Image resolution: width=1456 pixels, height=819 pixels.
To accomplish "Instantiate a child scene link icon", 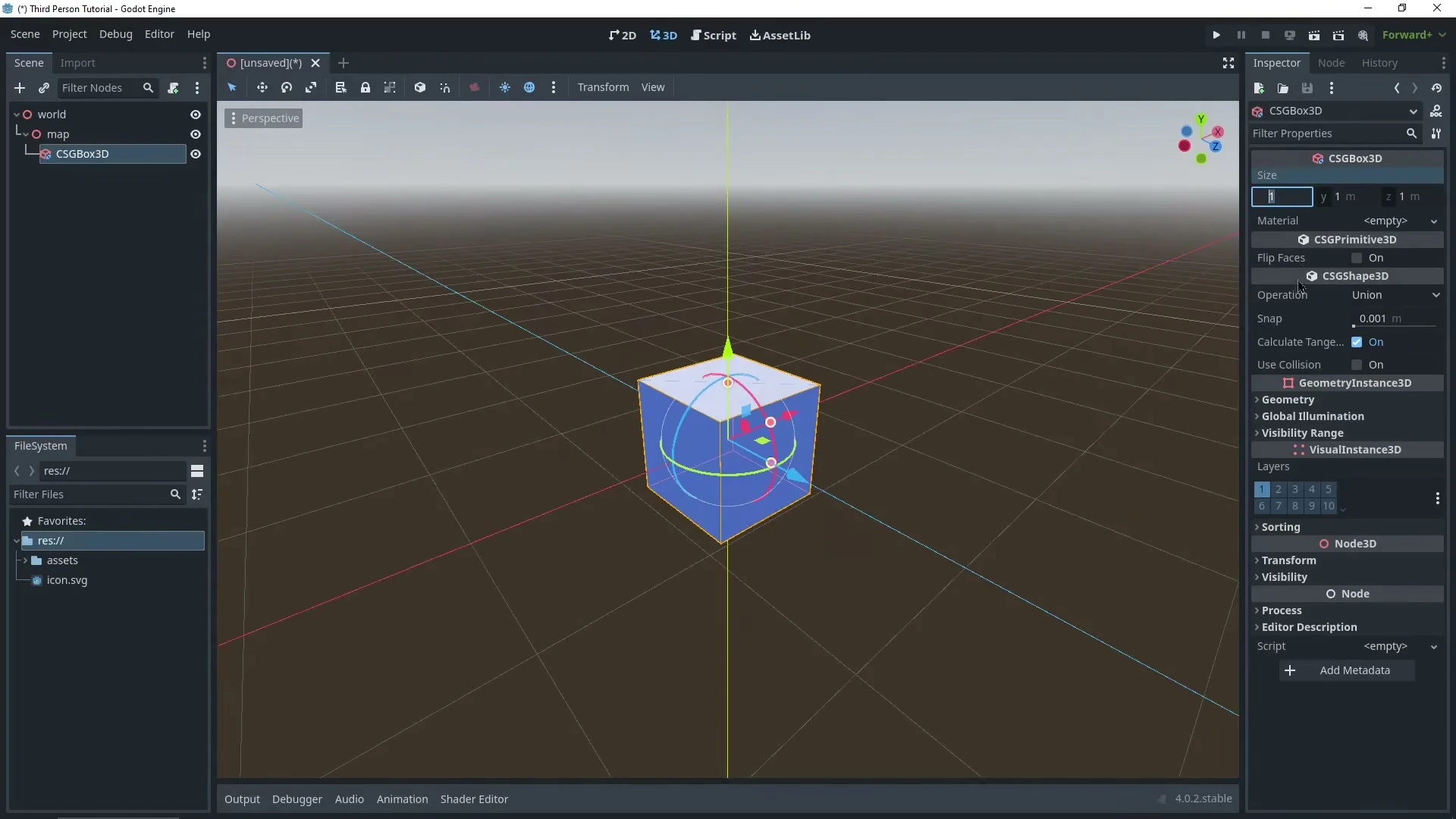I will point(44,88).
